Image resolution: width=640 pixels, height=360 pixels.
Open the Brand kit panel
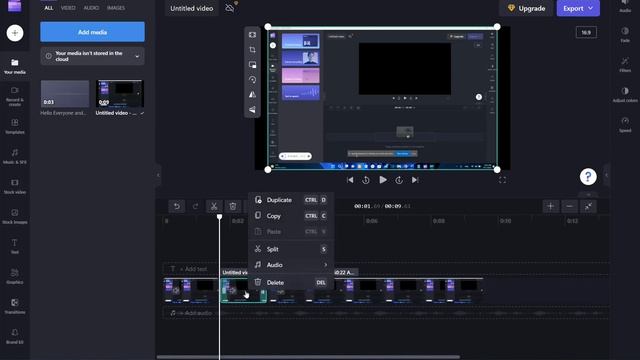[x=15, y=336]
